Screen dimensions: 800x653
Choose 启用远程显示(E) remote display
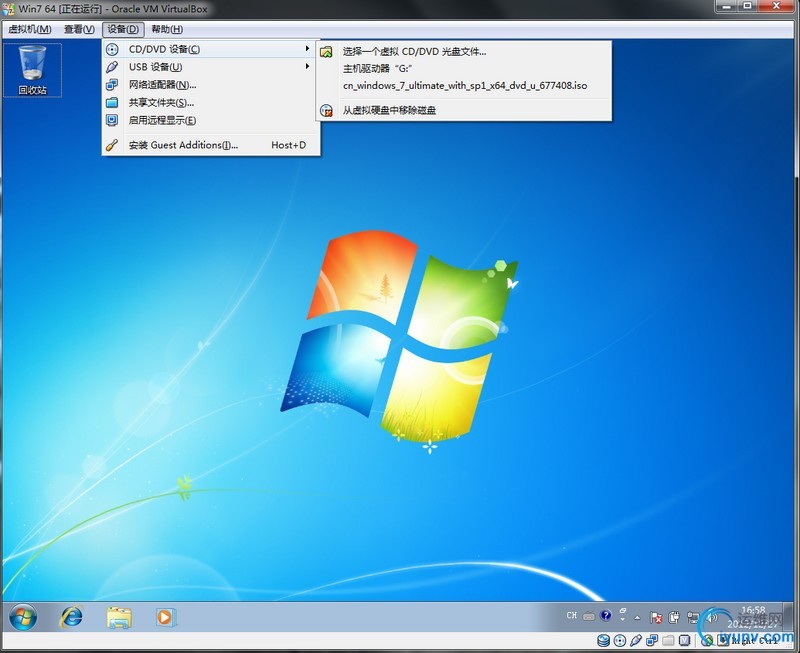click(x=211, y=120)
